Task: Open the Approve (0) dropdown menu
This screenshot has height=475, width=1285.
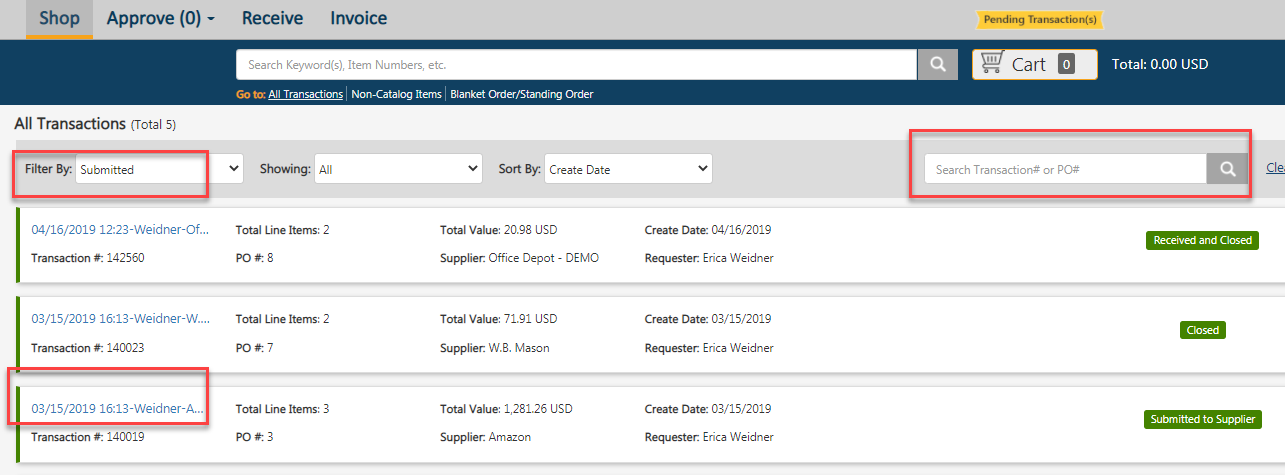Action: pyautogui.click(x=161, y=18)
